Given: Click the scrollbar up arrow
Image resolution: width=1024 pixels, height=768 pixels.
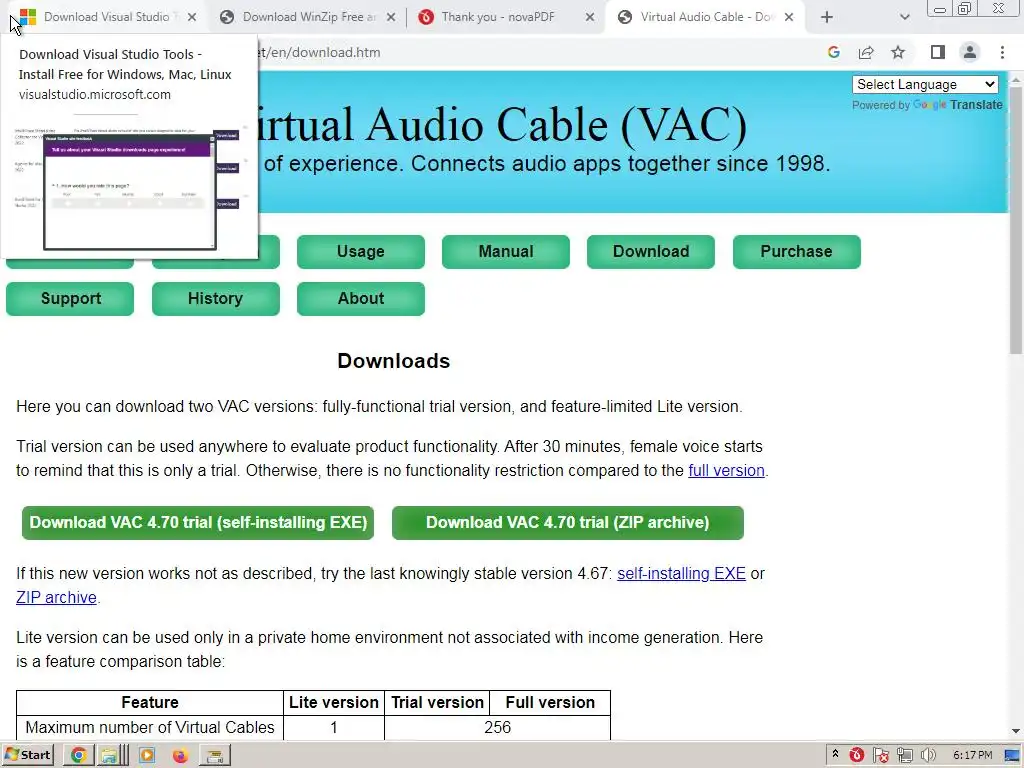Looking at the screenshot, I should pos(1016,80).
